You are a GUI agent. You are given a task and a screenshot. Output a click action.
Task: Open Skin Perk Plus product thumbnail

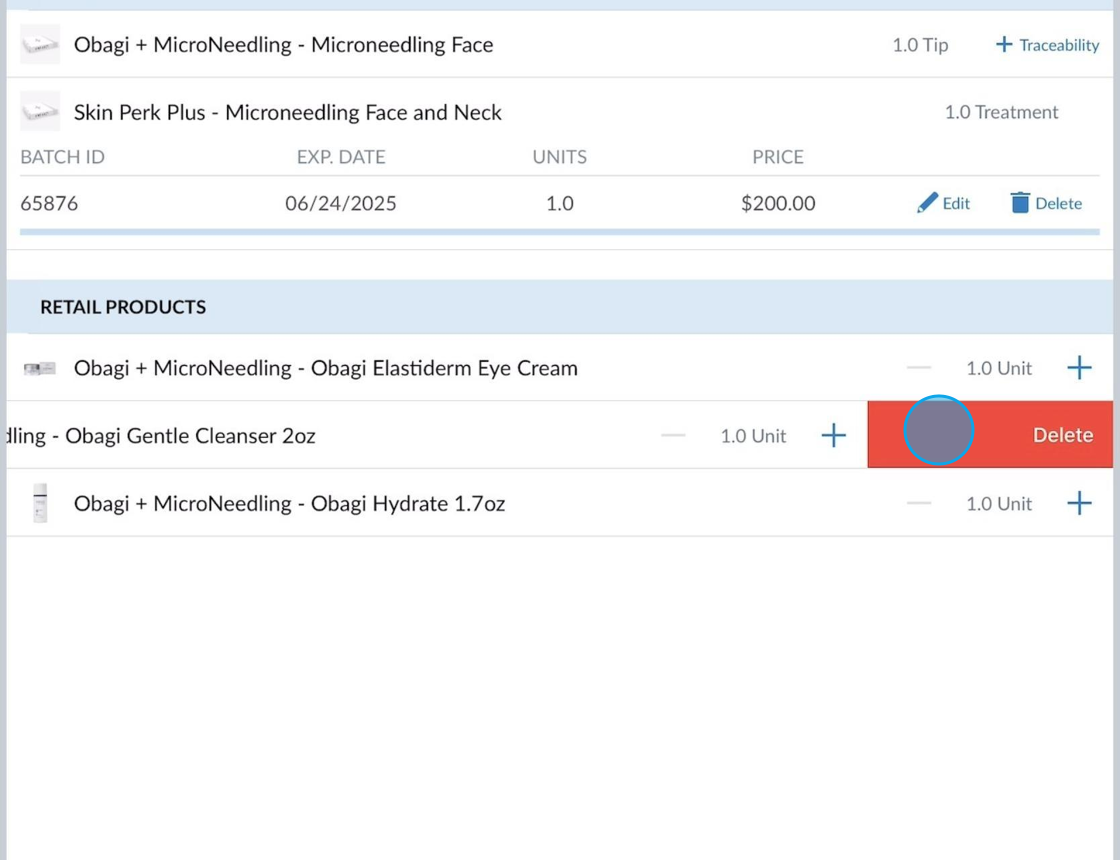40,111
